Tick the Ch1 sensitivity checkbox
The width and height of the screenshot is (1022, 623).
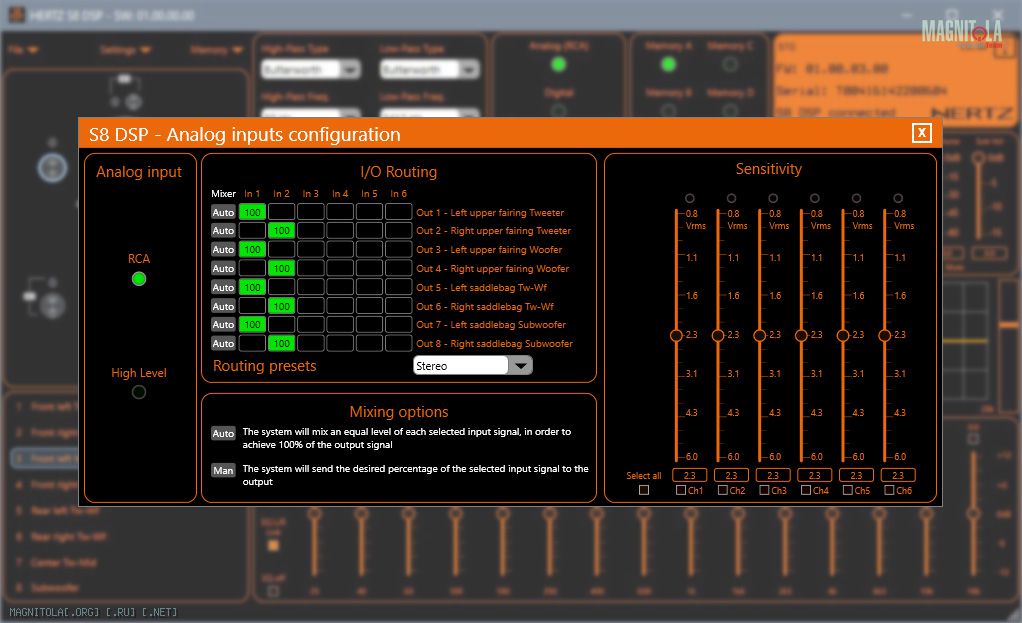pyautogui.click(x=681, y=490)
